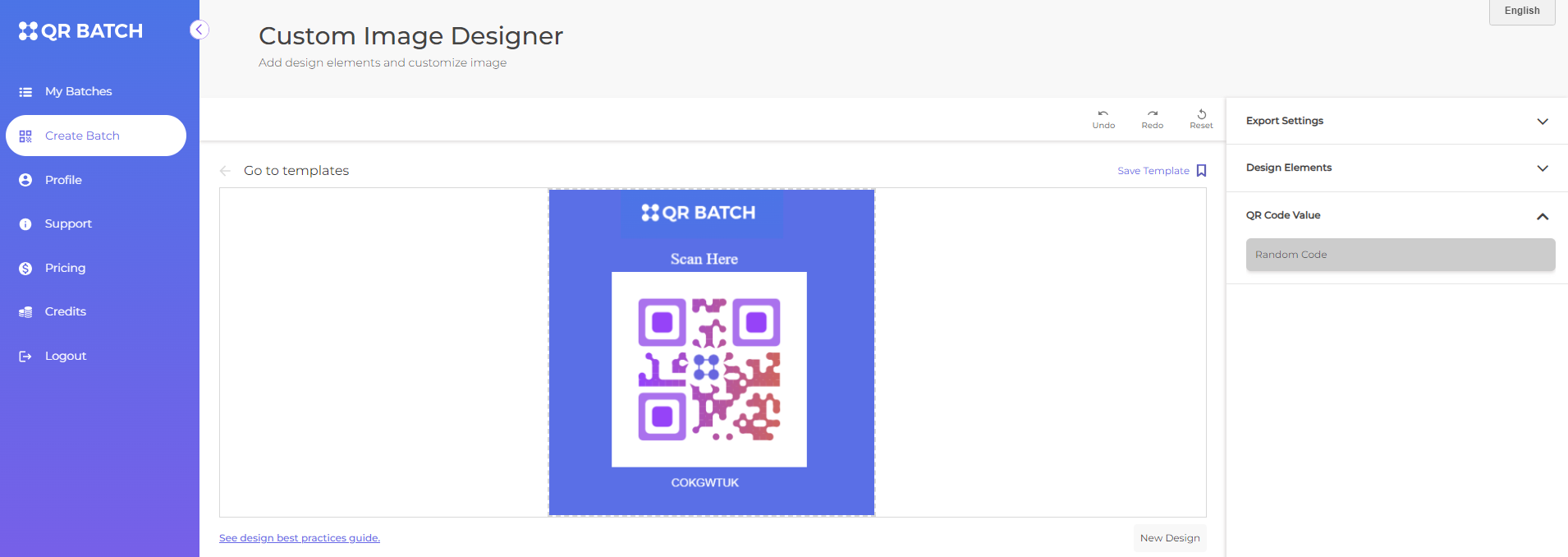Click the Custom Image Designer heading
This screenshot has width=1568, height=557.
(x=411, y=36)
